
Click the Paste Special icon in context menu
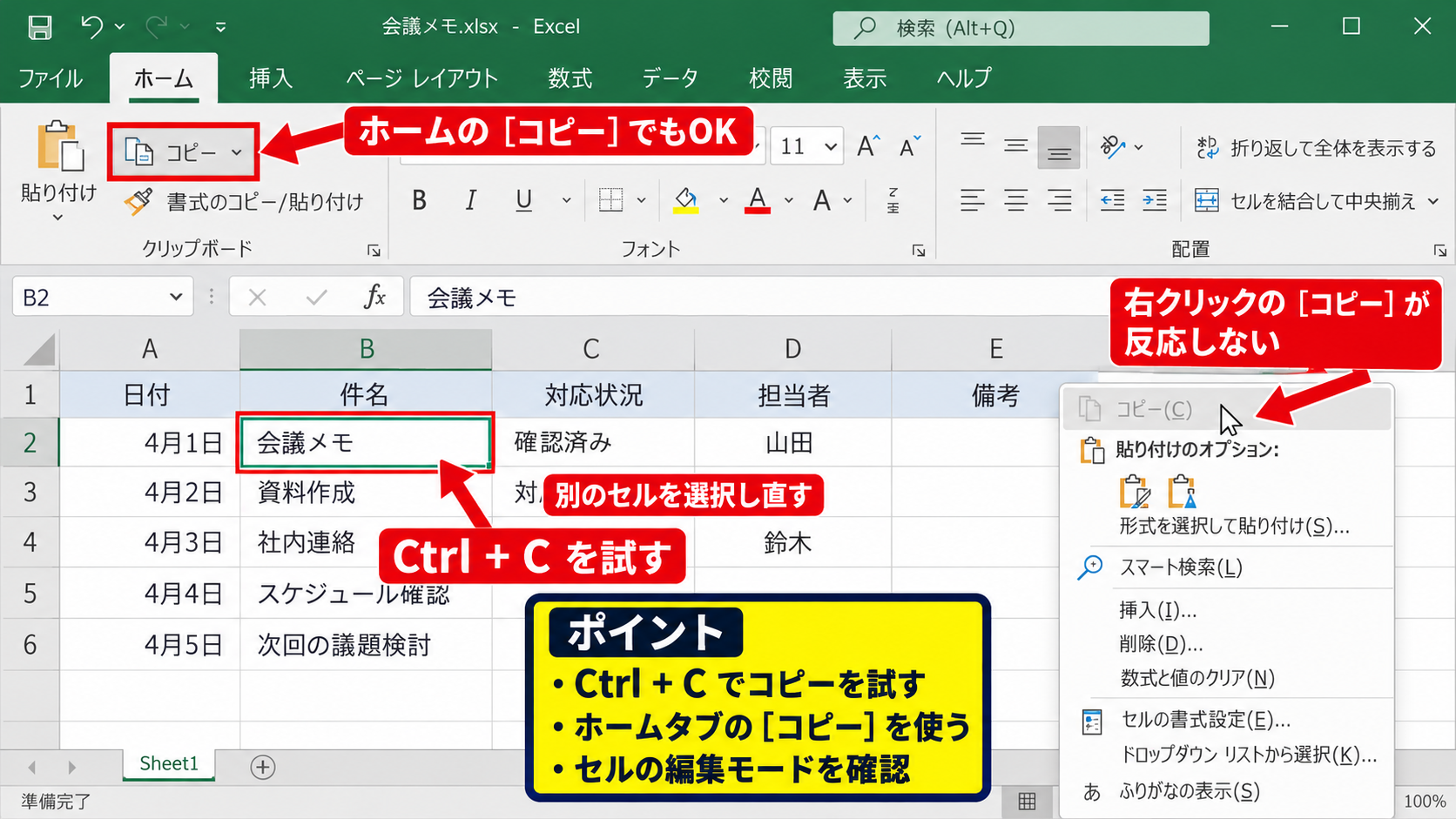[x=1136, y=492]
